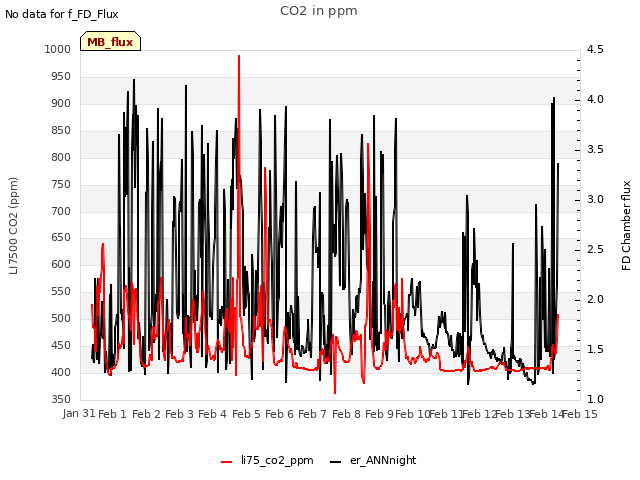Click the 850 left-axis tick label

pyautogui.click(x=61, y=130)
